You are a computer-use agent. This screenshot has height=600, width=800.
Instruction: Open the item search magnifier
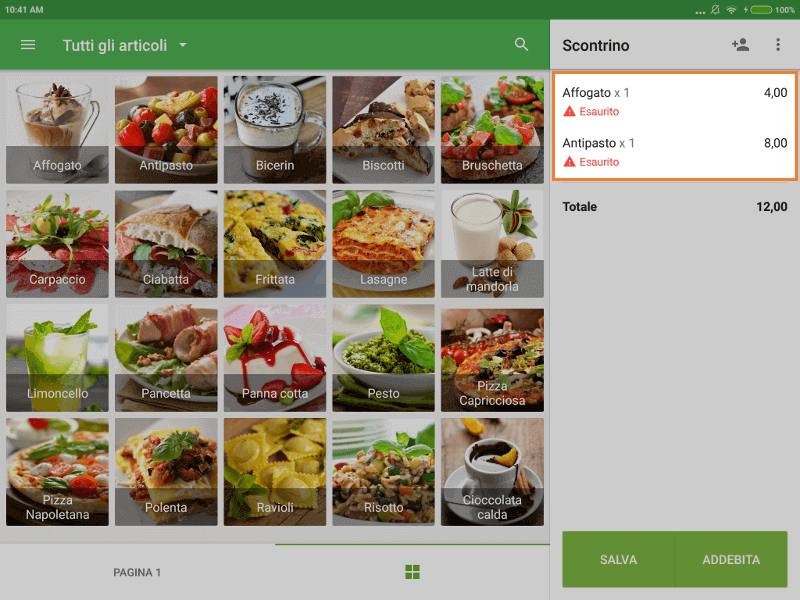point(521,44)
